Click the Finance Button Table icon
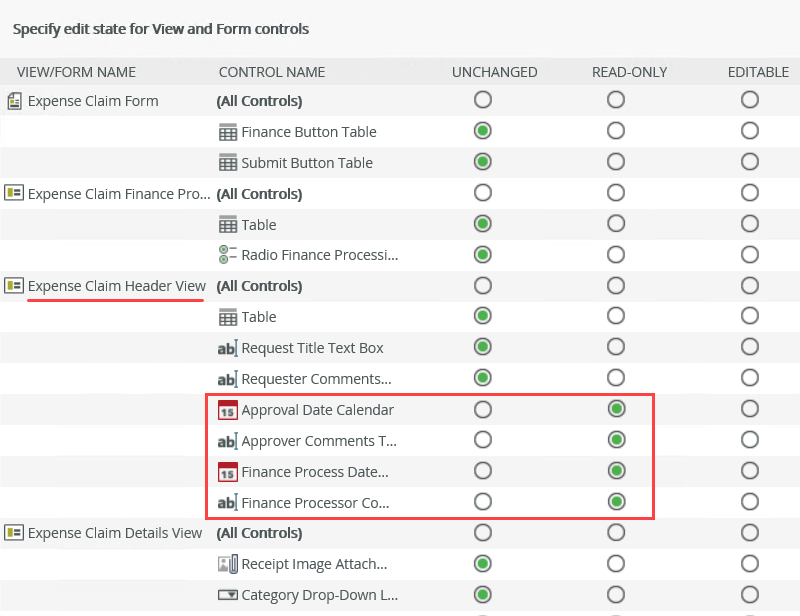The height and width of the screenshot is (616, 800). (227, 132)
